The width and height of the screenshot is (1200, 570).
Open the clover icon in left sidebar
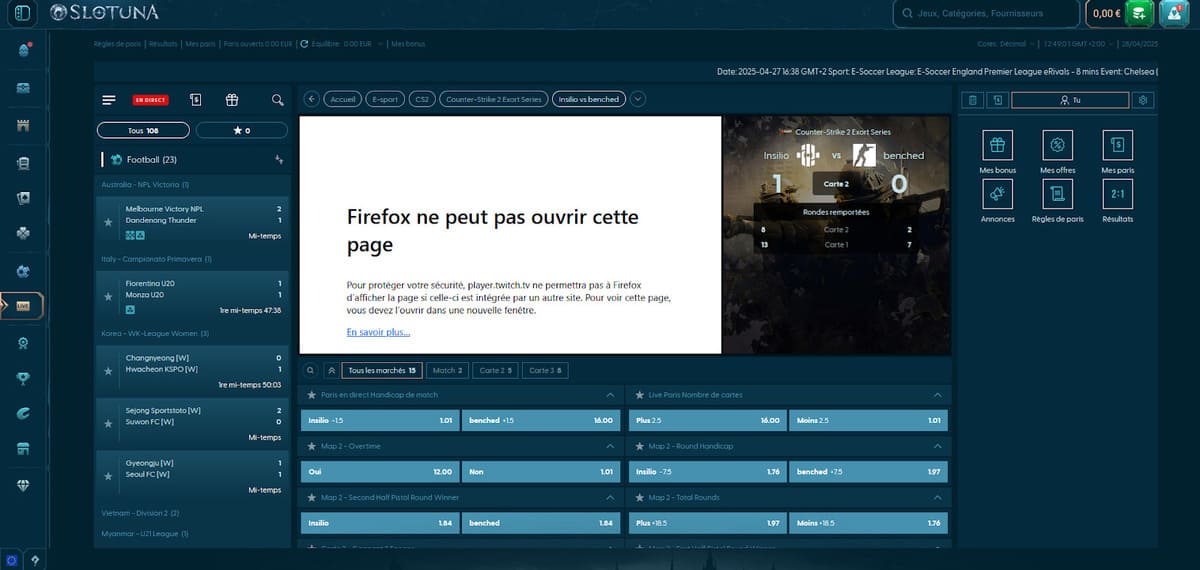coord(22,233)
